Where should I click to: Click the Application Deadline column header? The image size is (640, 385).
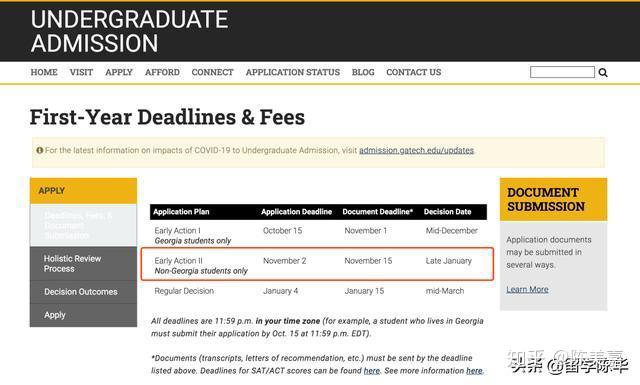pyautogui.click(x=296, y=212)
